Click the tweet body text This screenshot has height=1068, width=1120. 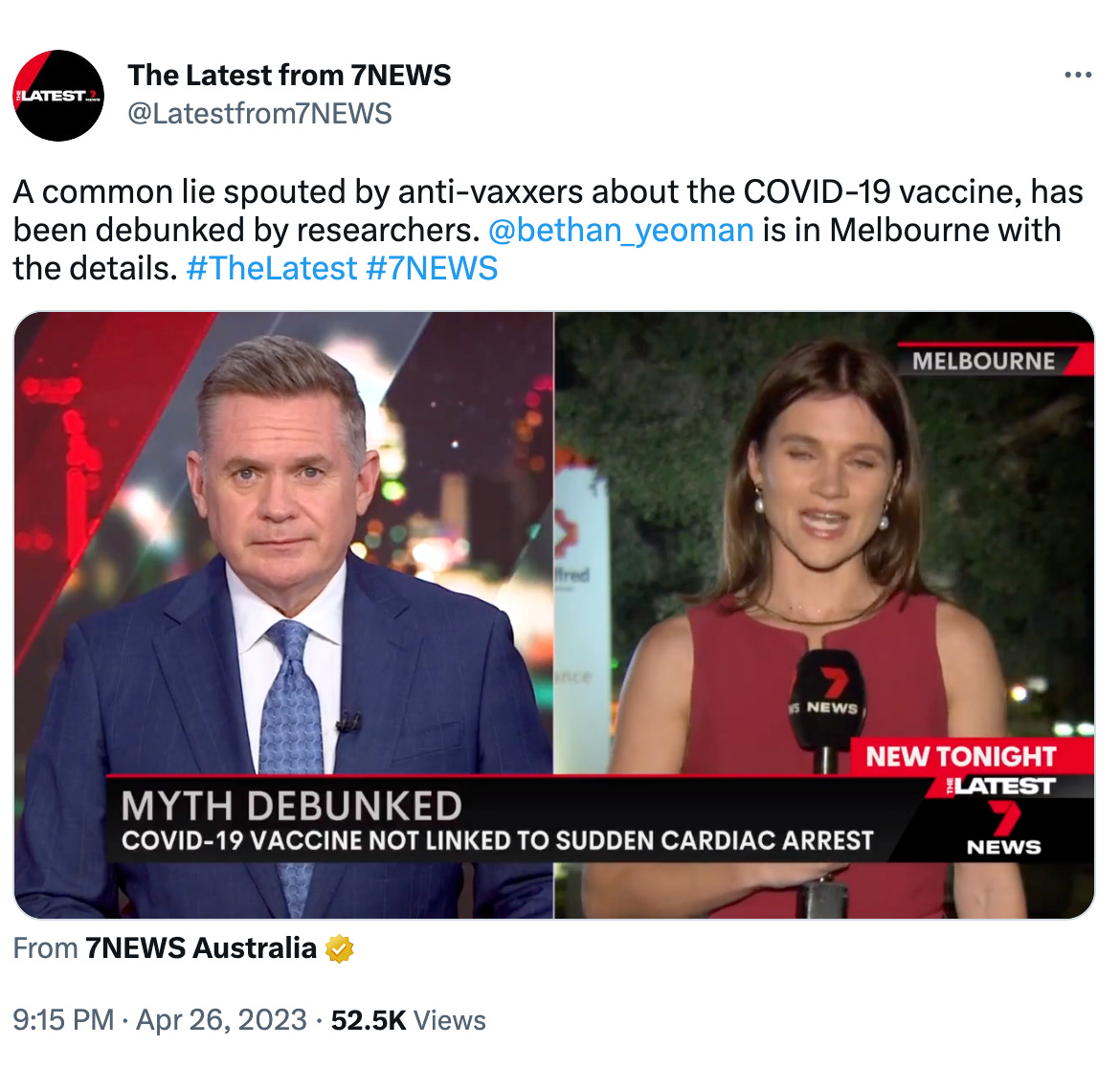[x=548, y=231]
